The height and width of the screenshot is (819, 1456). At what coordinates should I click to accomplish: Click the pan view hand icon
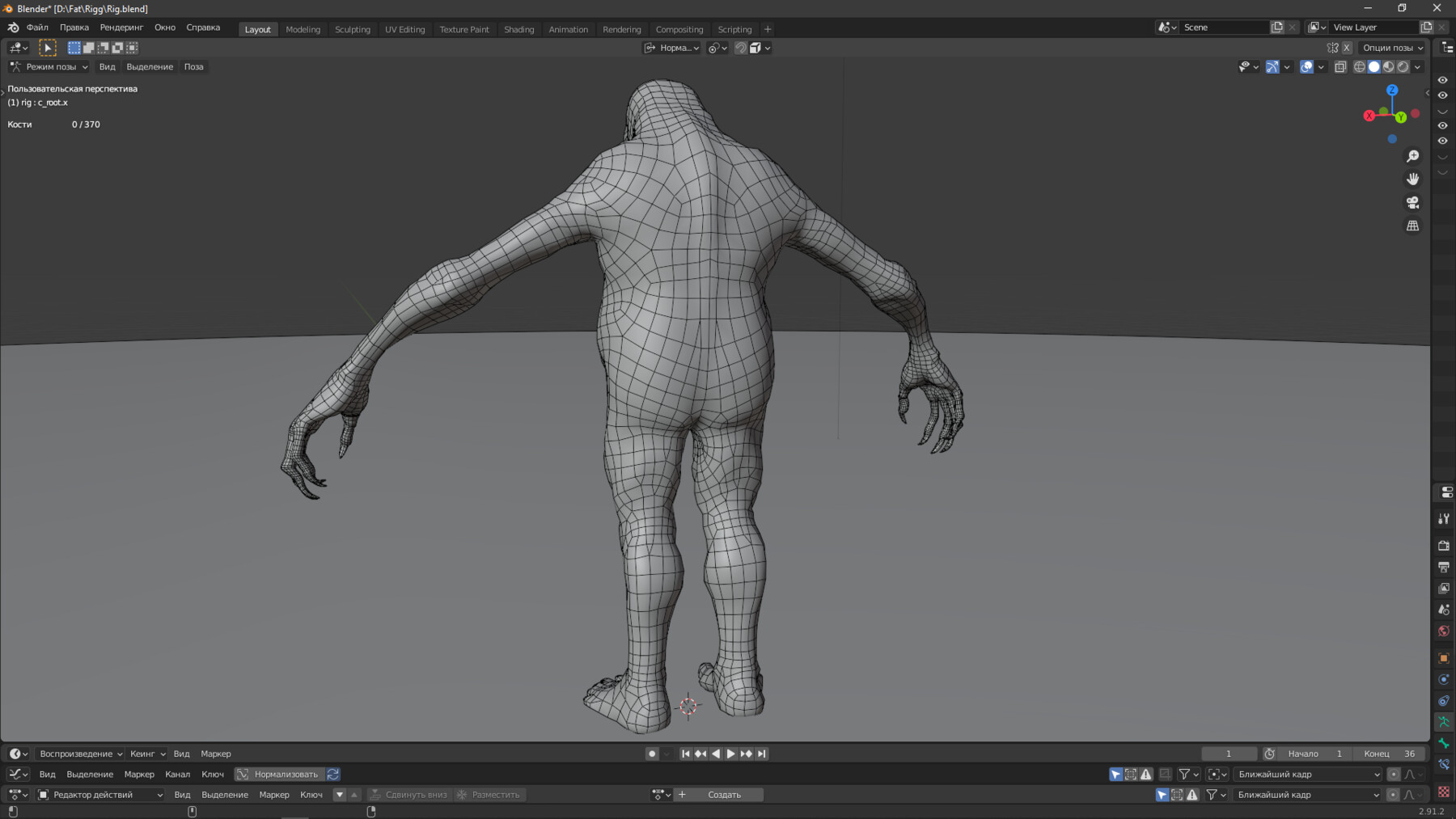tap(1412, 179)
